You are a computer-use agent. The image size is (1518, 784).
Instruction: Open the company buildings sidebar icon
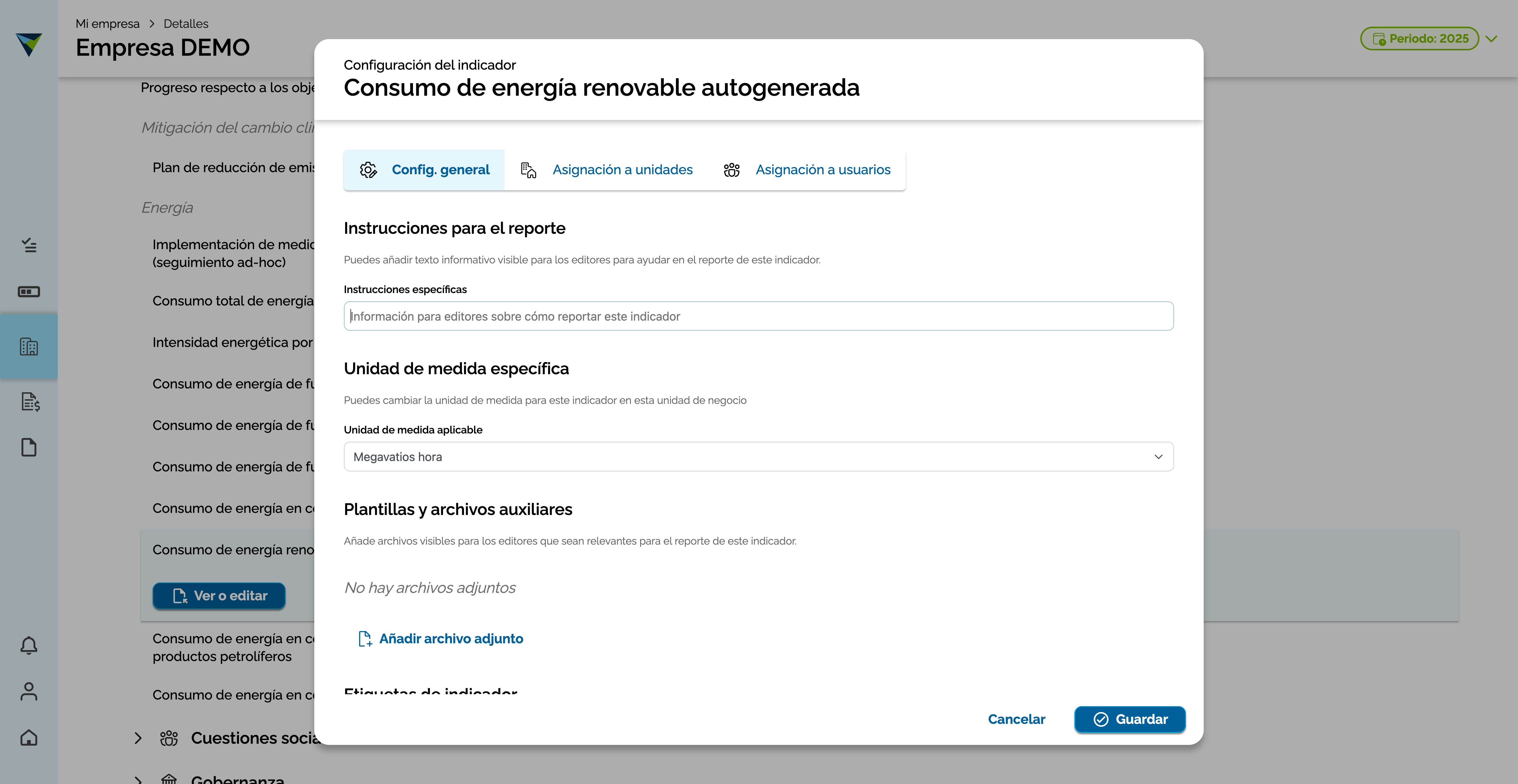click(x=29, y=346)
